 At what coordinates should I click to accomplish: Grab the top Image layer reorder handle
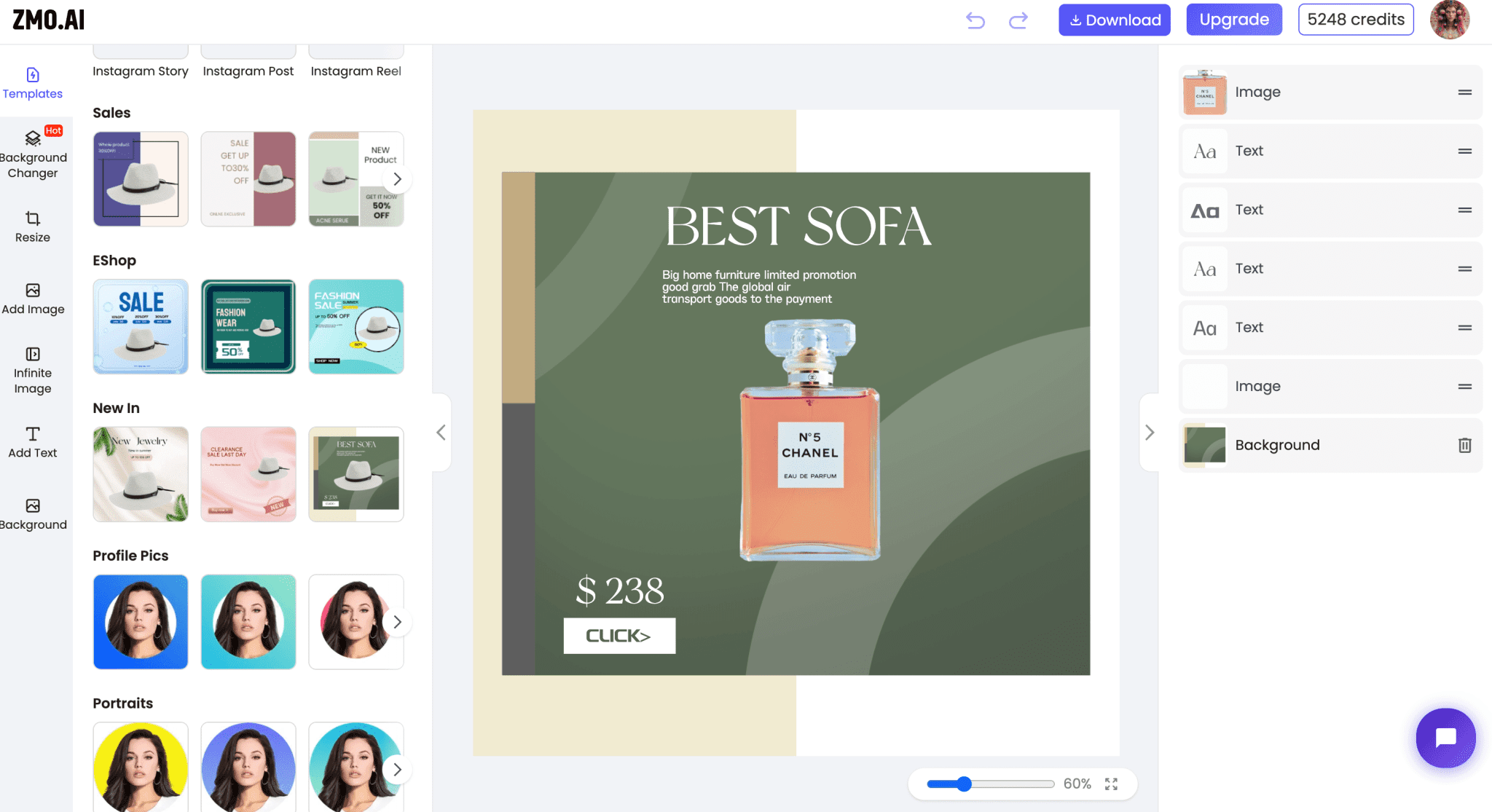(1465, 92)
